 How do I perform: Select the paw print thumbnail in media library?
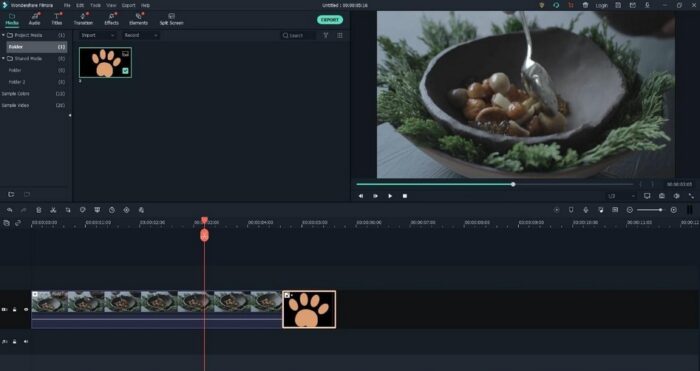click(105, 63)
